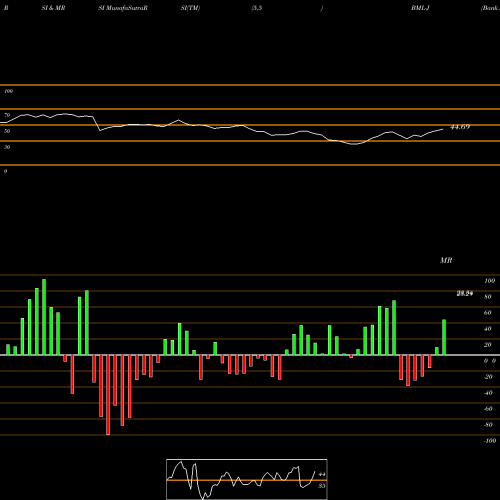Click the 60 label on MR axis
Viewport: 500px width, 500px height.
pyautogui.click(x=488, y=313)
